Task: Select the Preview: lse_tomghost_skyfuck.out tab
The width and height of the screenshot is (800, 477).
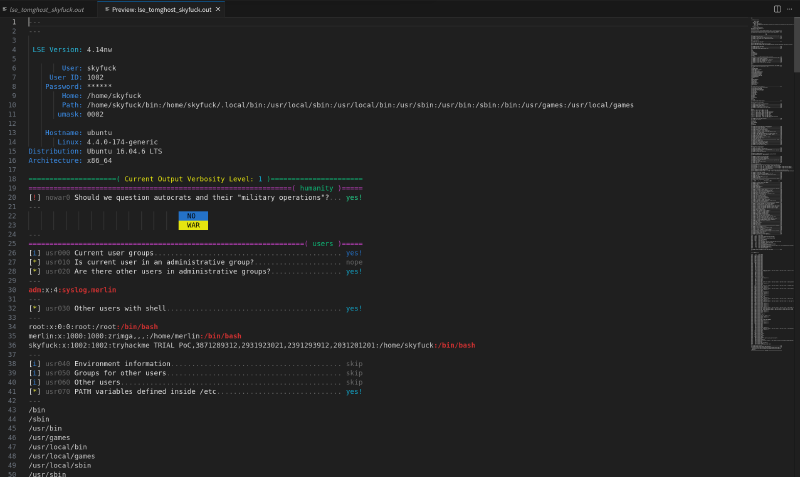Action: pyautogui.click(x=162, y=8)
